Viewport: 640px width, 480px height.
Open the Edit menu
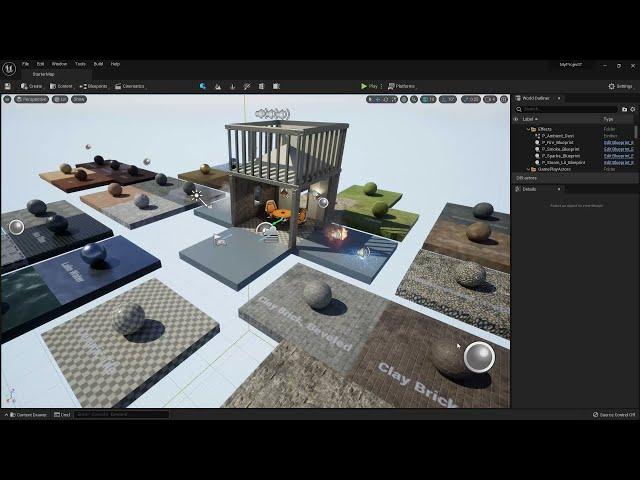click(x=40, y=64)
